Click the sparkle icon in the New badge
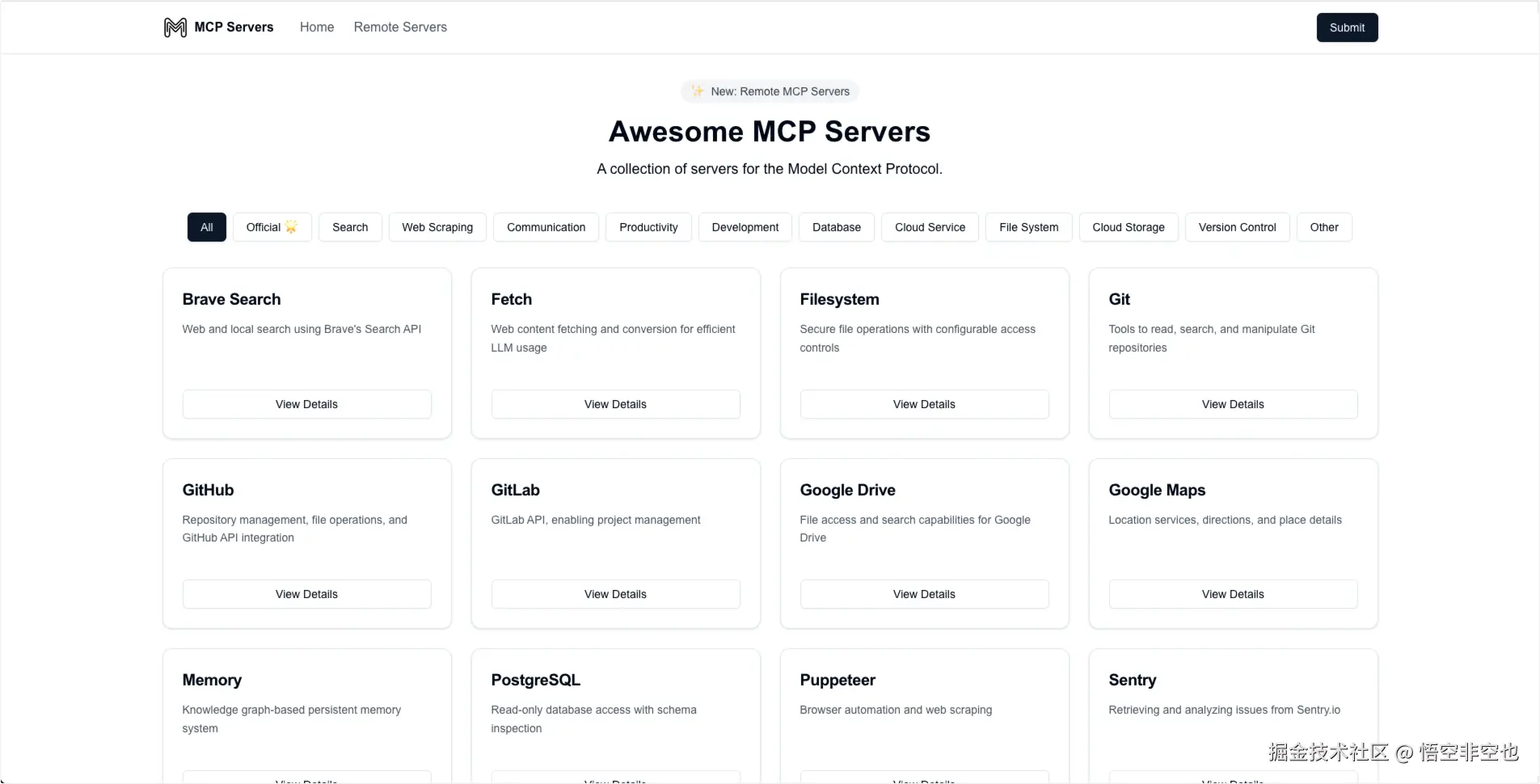 click(698, 91)
